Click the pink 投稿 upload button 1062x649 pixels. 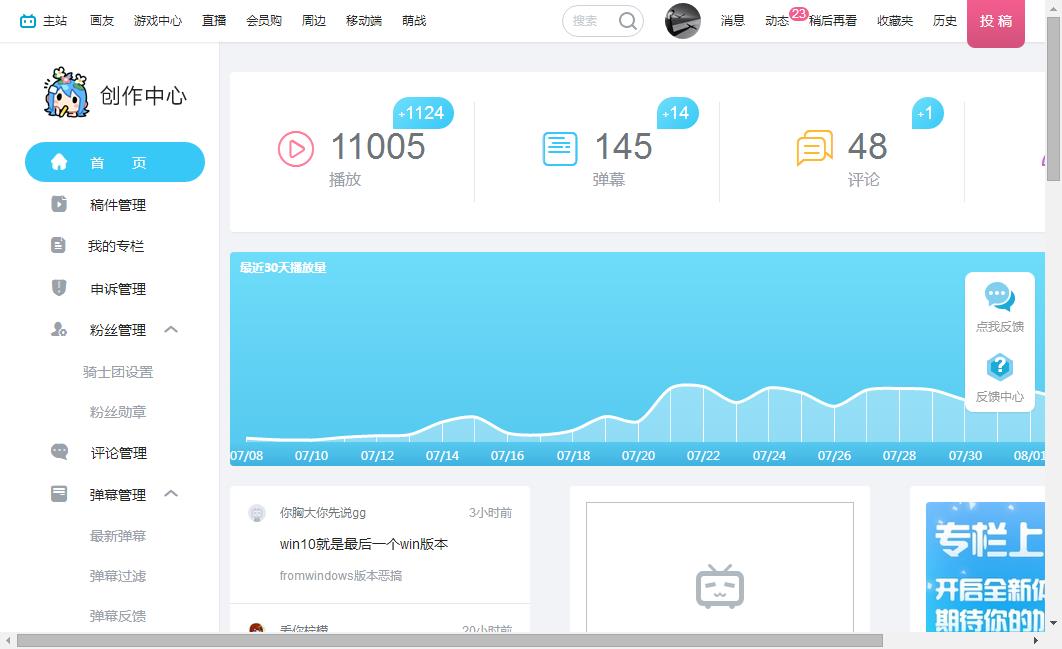tap(996, 22)
